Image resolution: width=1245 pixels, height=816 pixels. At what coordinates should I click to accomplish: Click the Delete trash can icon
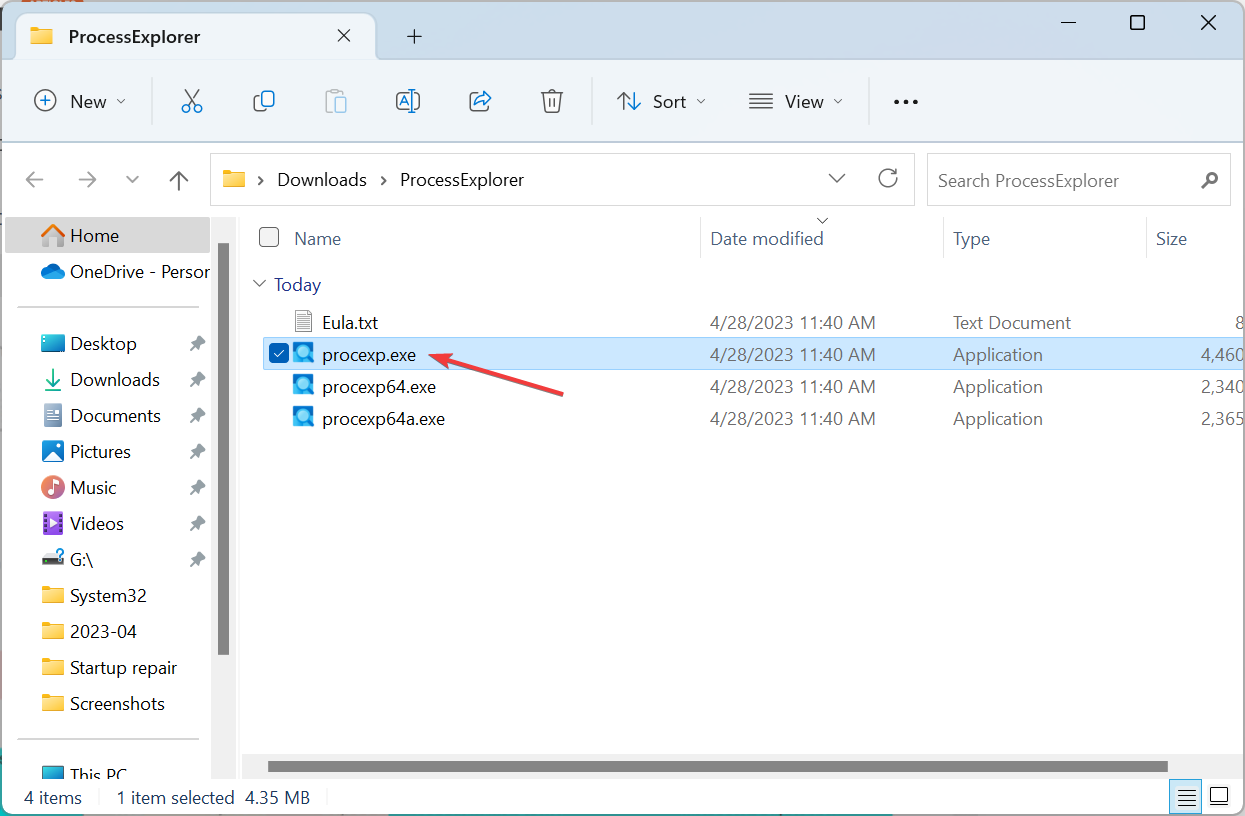point(552,101)
